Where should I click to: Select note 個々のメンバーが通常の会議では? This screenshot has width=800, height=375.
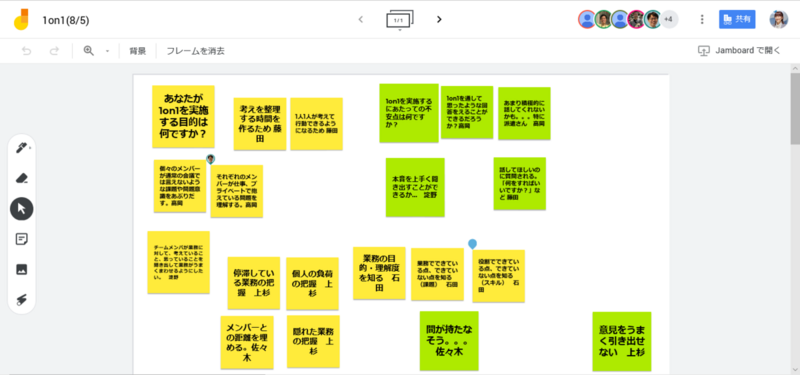pos(180,186)
